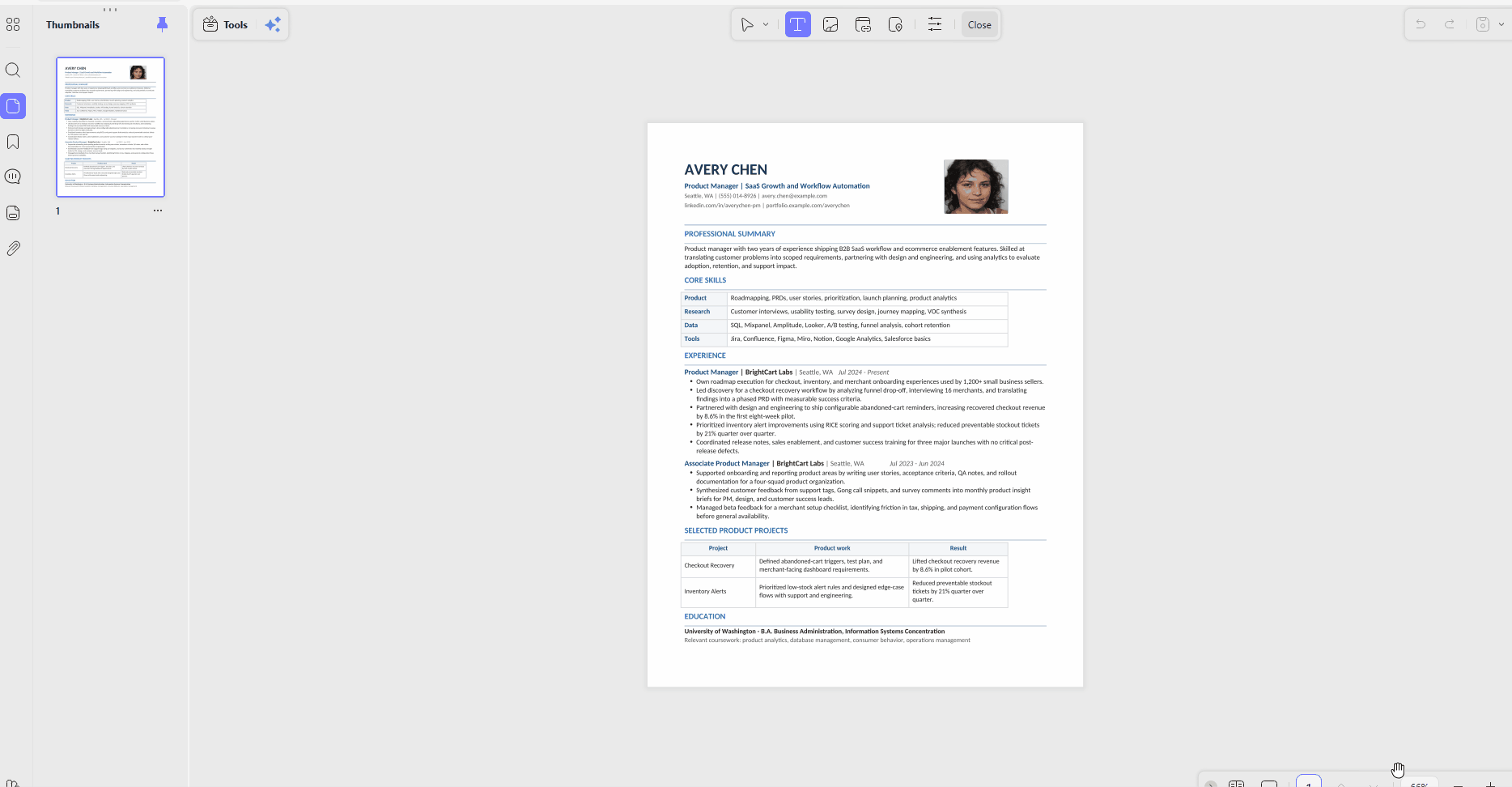Open the Attachments paperclip icon
The image size is (1512, 787).
pos(13,249)
